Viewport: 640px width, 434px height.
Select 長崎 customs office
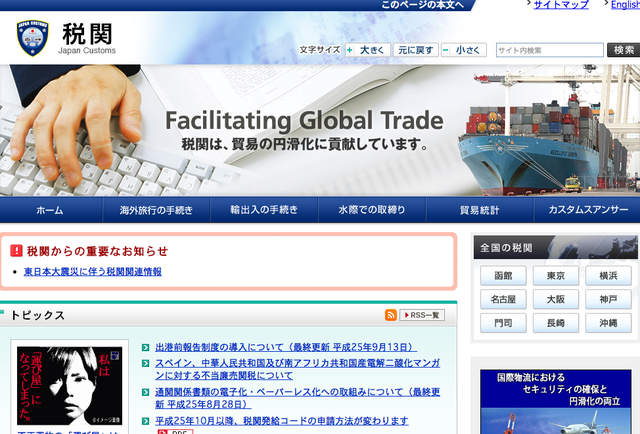556,323
